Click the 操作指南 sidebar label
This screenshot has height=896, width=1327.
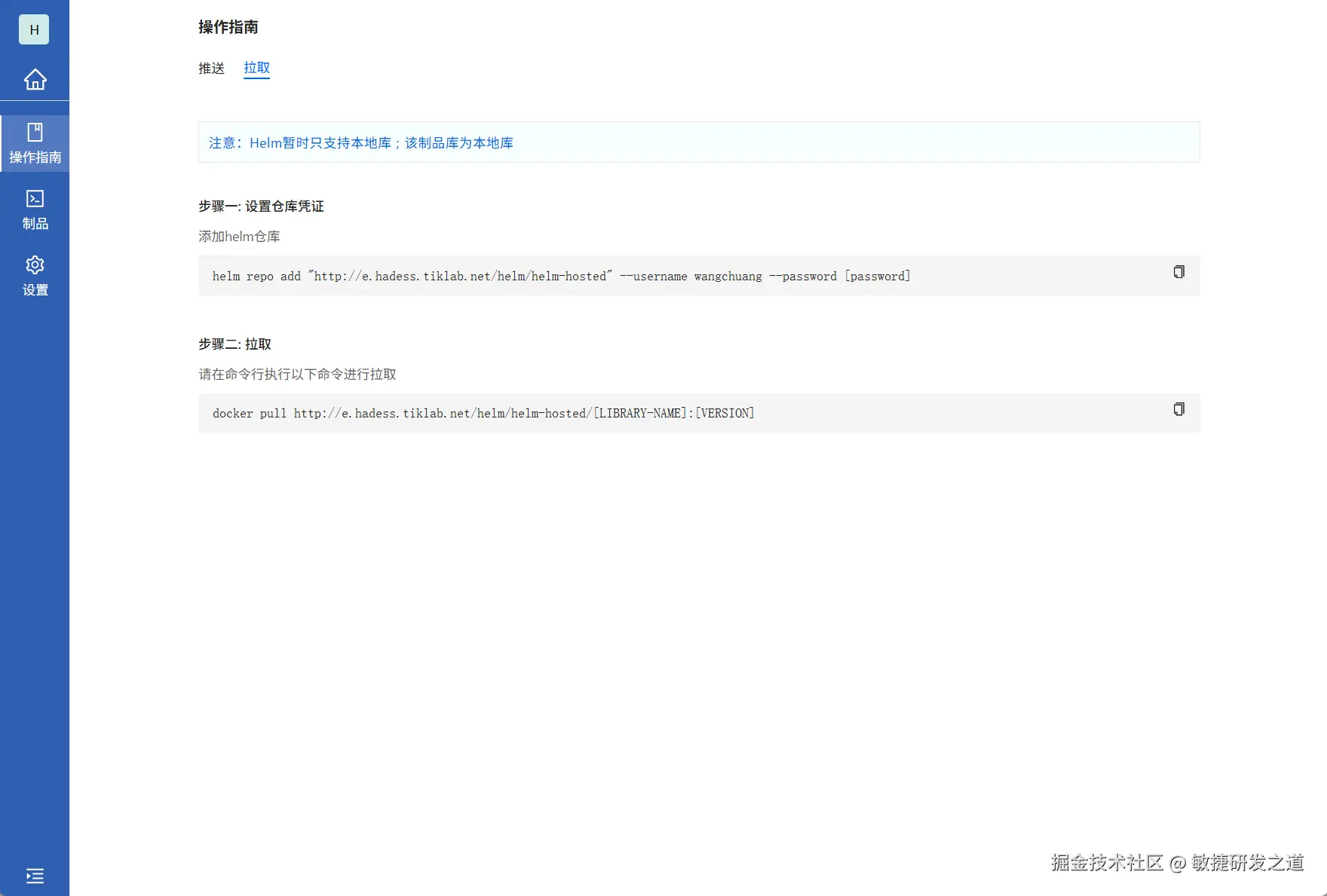tap(35, 157)
